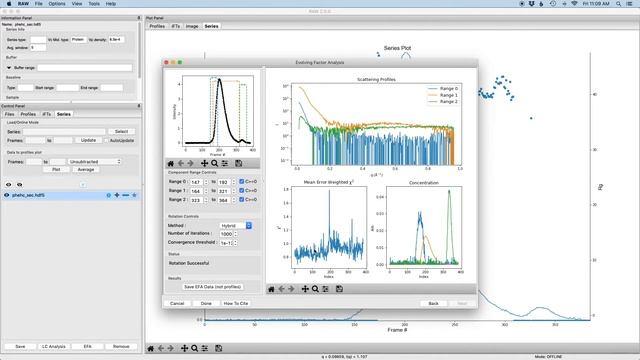Click Cancel in EFA dialog
The image size is (640, 360).
coord(177,303)
